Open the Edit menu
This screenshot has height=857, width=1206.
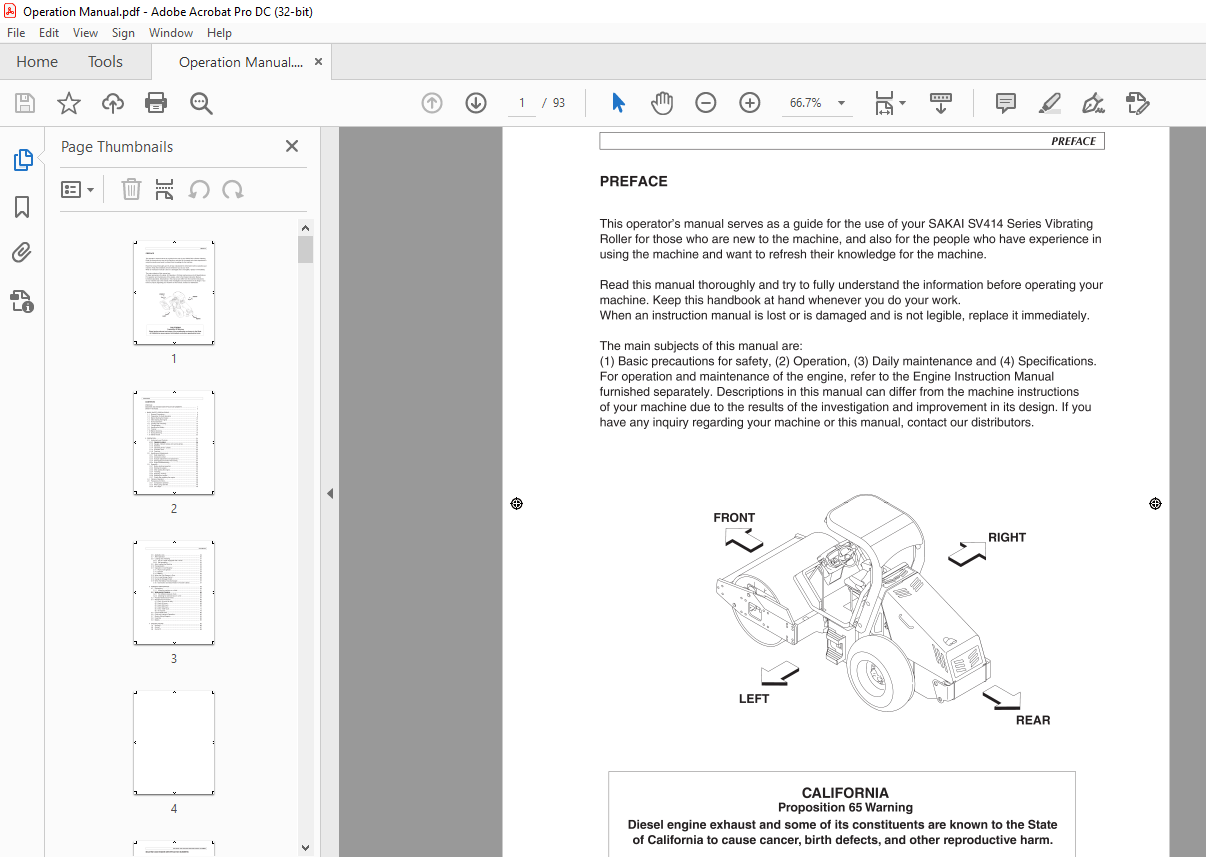(49, 33)
